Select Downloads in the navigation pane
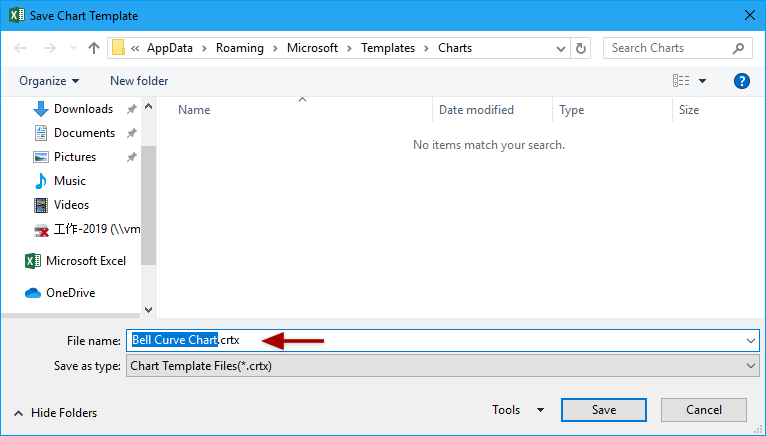766x436 pixels. point(82,109)
